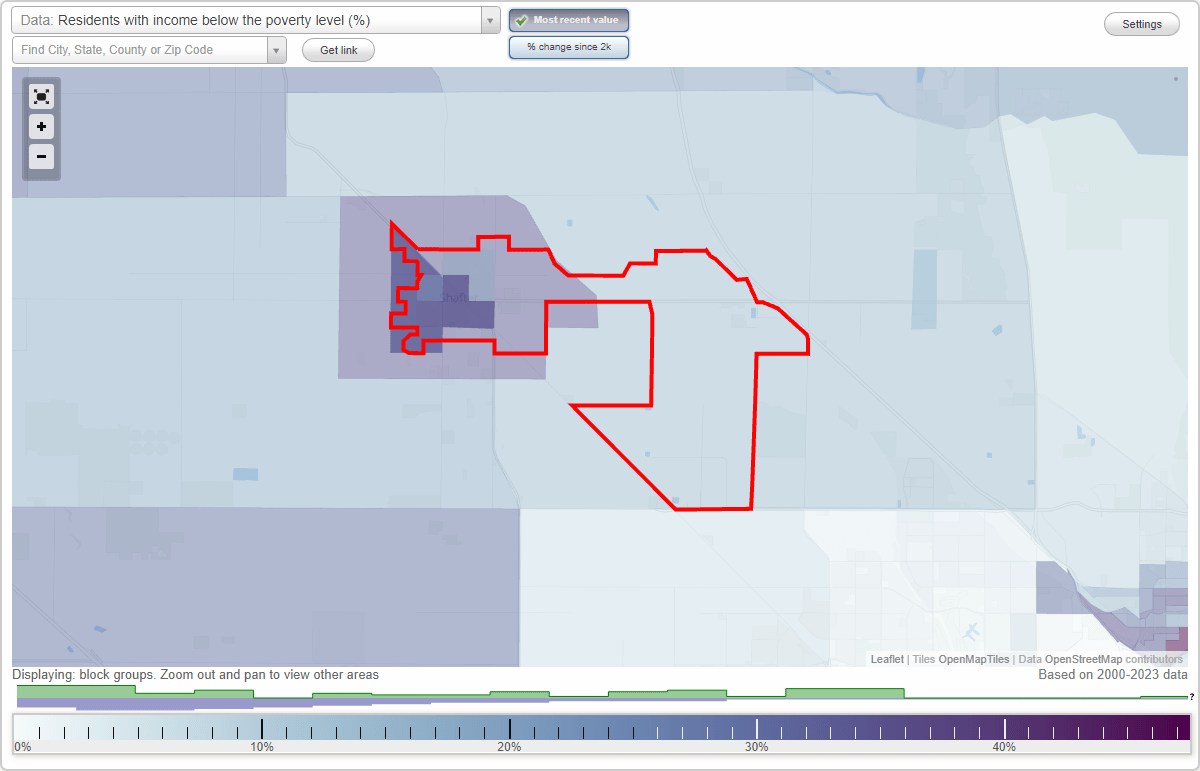Zoom out using the minus icon
Image resolution: width=1200 pixels, height=771 pixels.
[x=41, y=157]
